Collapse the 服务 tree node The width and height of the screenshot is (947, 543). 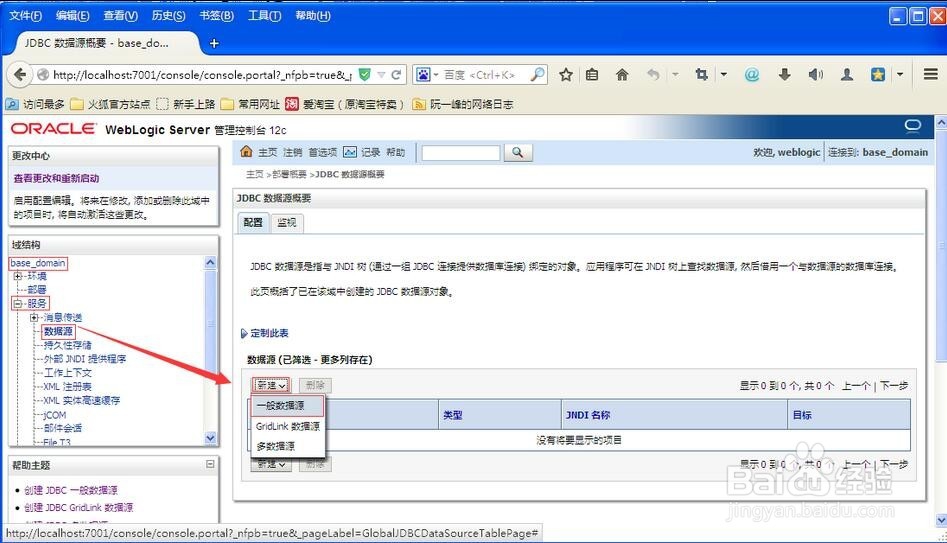tap(18, 303)
